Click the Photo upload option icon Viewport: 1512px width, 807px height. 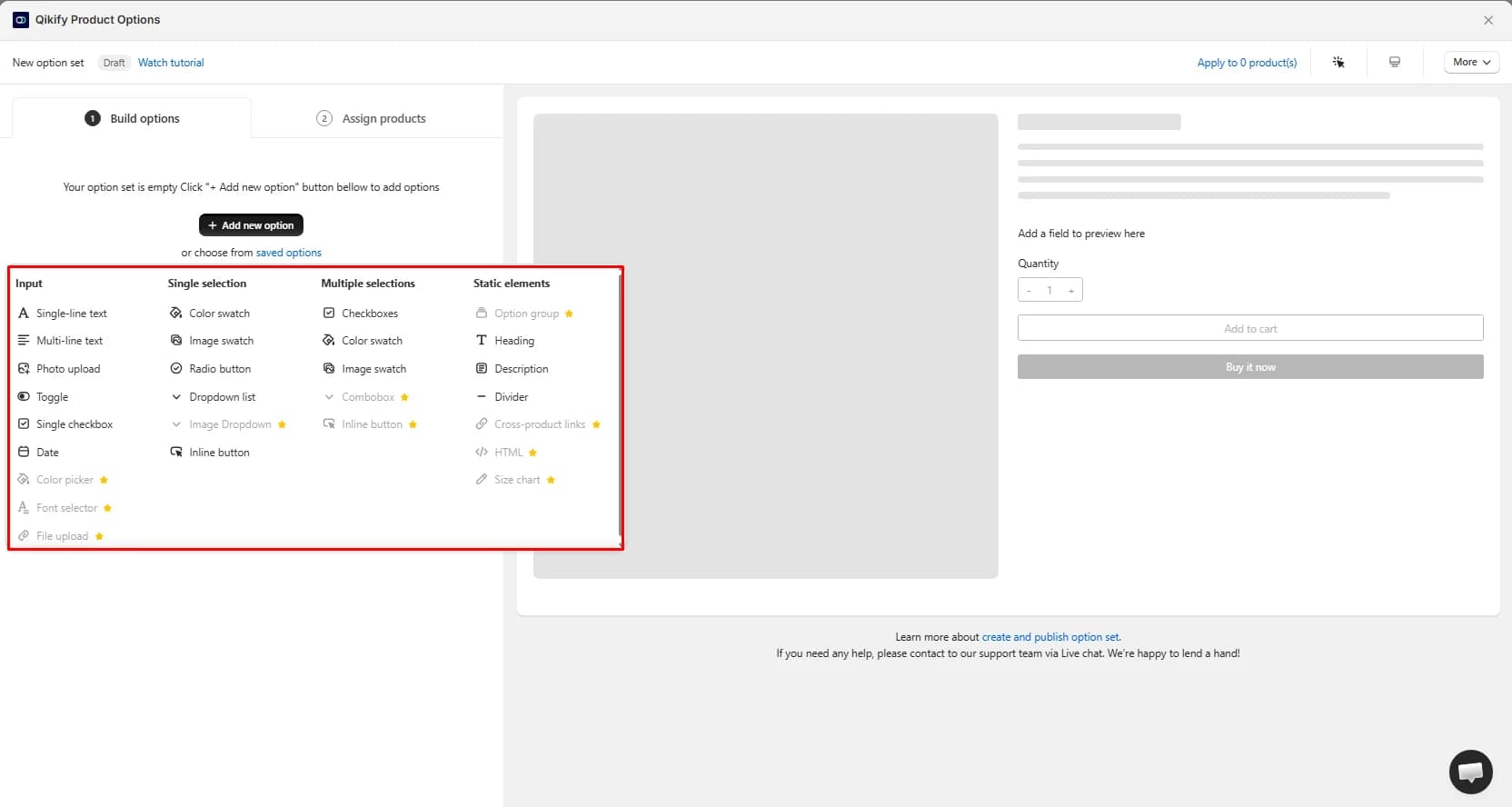24,369
